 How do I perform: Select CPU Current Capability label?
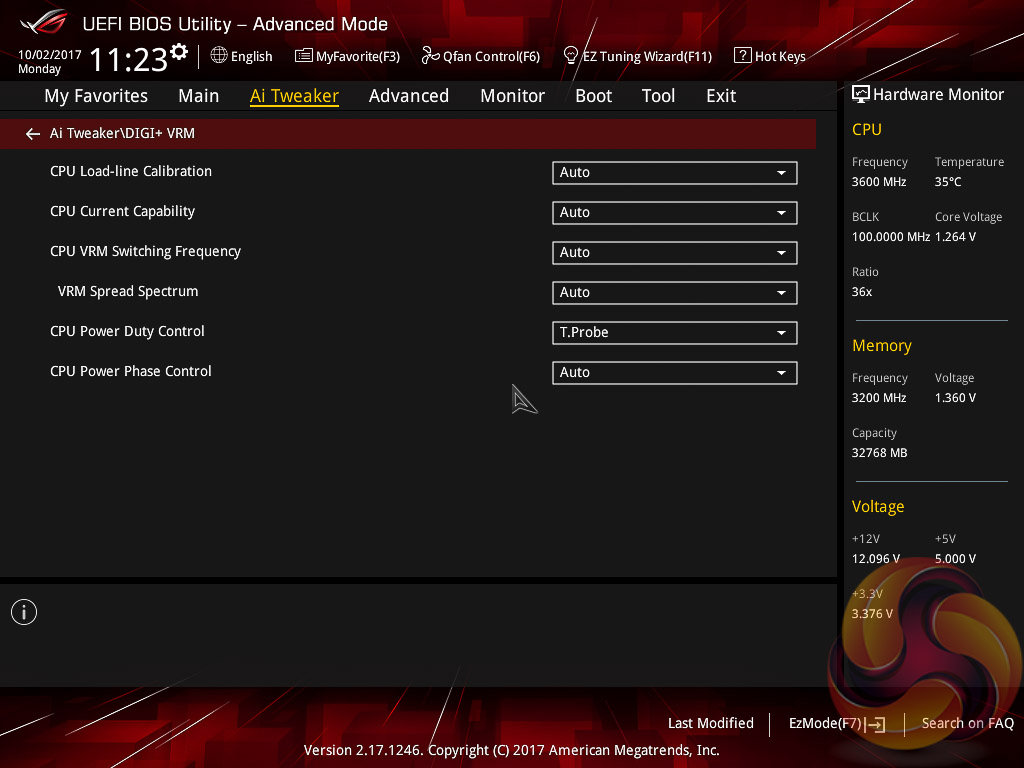coord(122,212)
